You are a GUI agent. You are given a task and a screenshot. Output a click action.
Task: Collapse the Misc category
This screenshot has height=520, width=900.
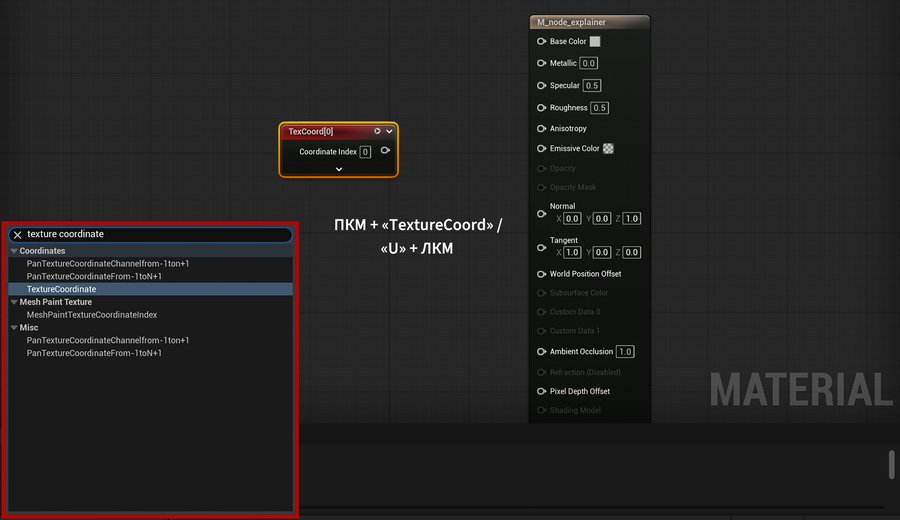tap(14, 327)
